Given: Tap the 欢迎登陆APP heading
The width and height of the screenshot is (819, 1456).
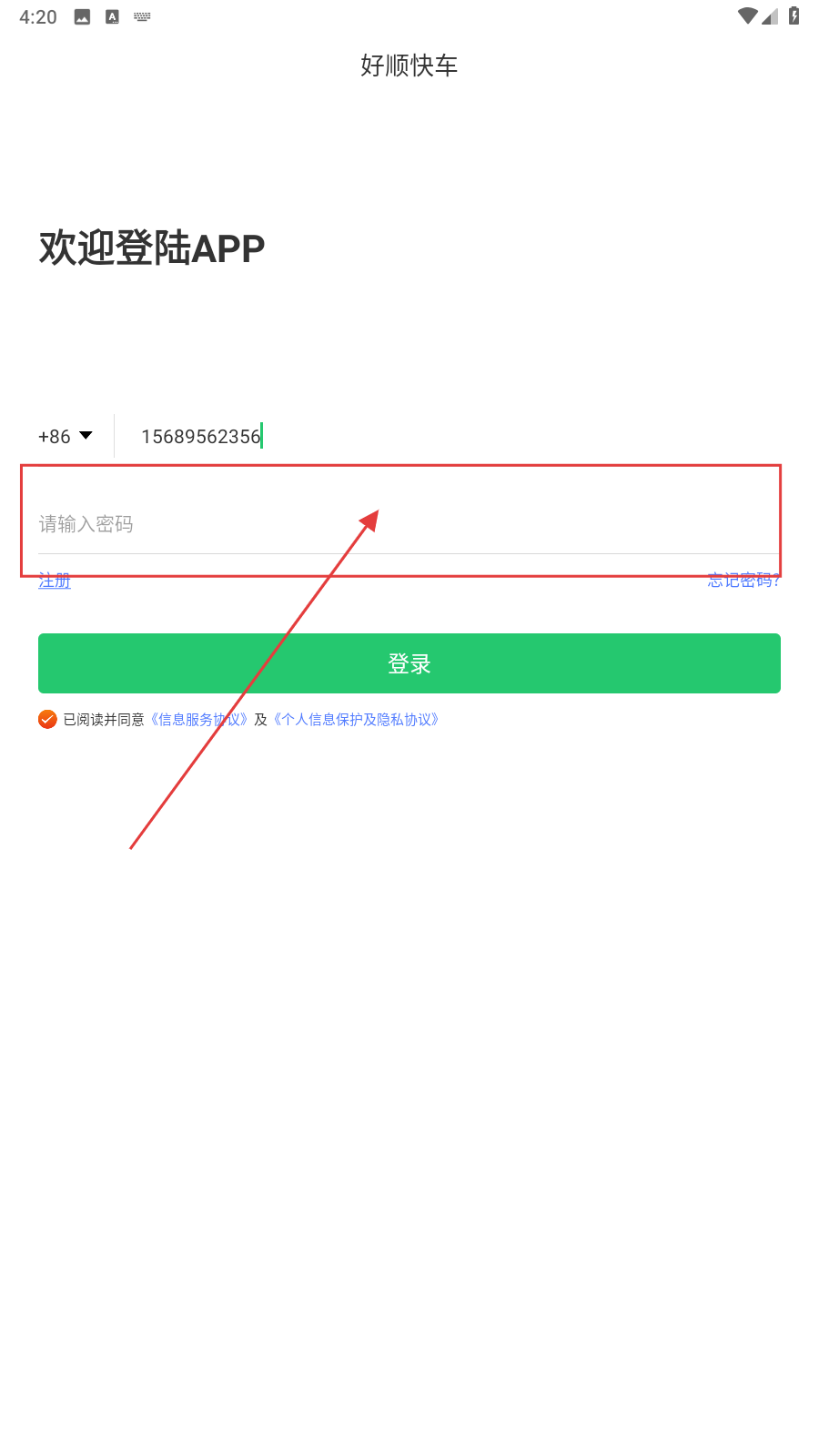Looking at the screenshot, I should pos(152,248).
